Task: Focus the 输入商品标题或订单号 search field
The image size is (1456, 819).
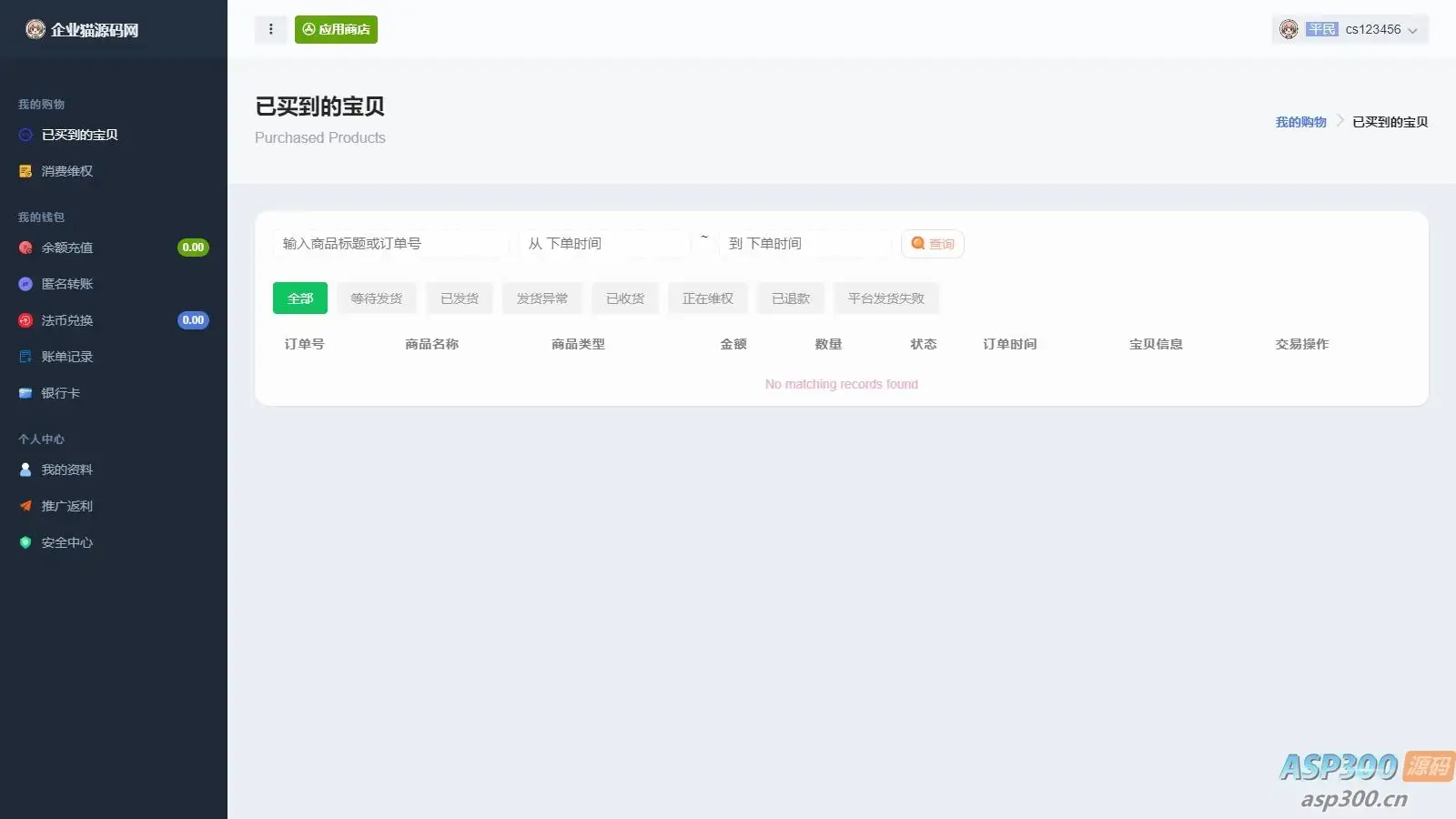Action: coord(391,244)
